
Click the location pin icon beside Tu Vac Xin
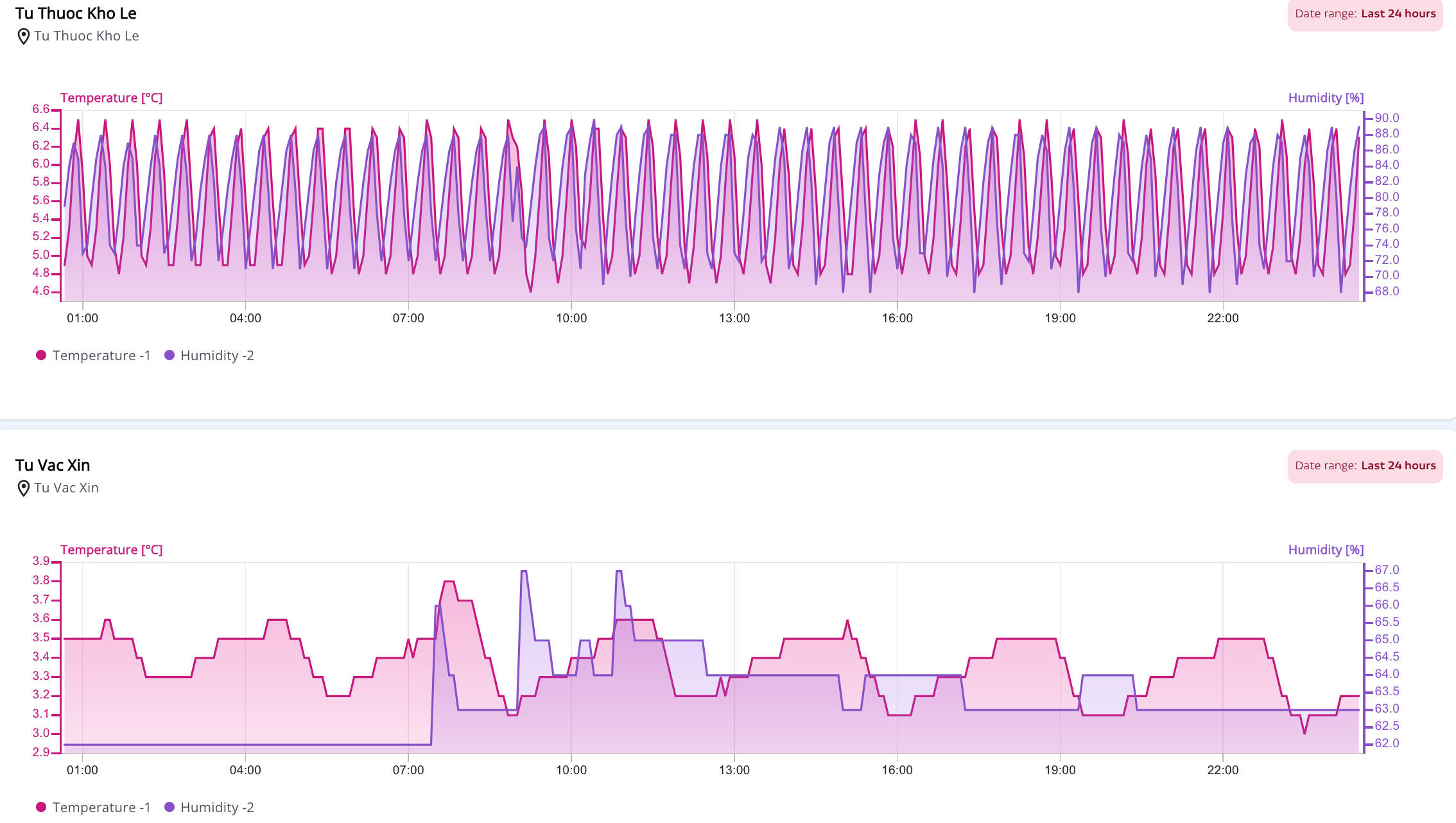(x=23, y=489)
